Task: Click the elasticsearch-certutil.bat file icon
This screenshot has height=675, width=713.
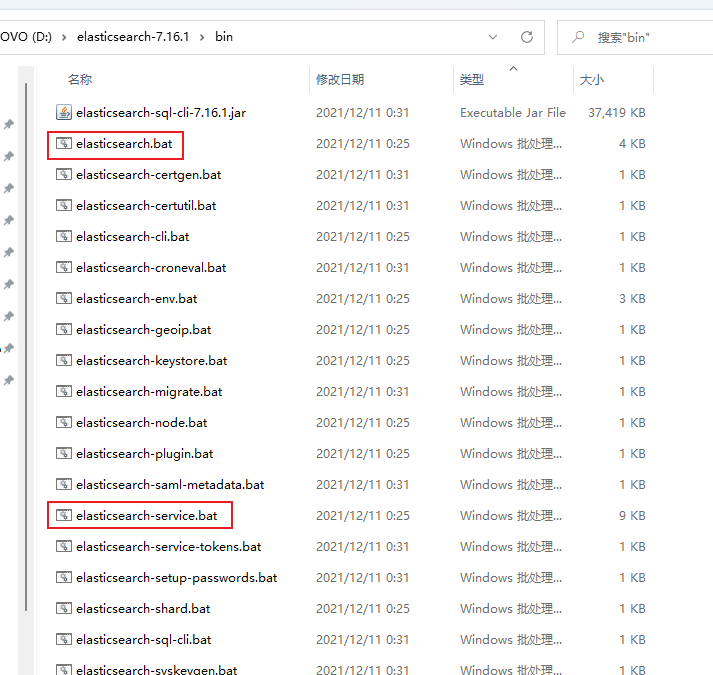Action: coord(64,206)
